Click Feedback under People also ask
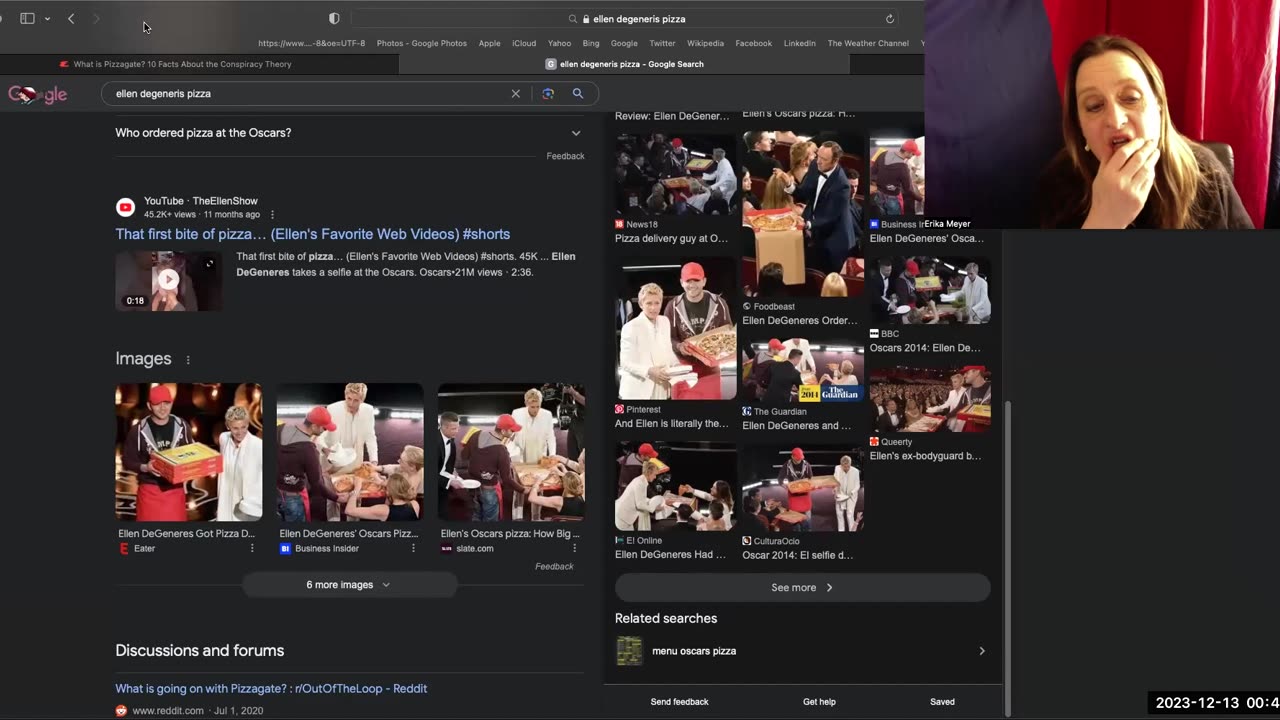This screenshot has height=720, width=1280. click(x=565, y=156)
